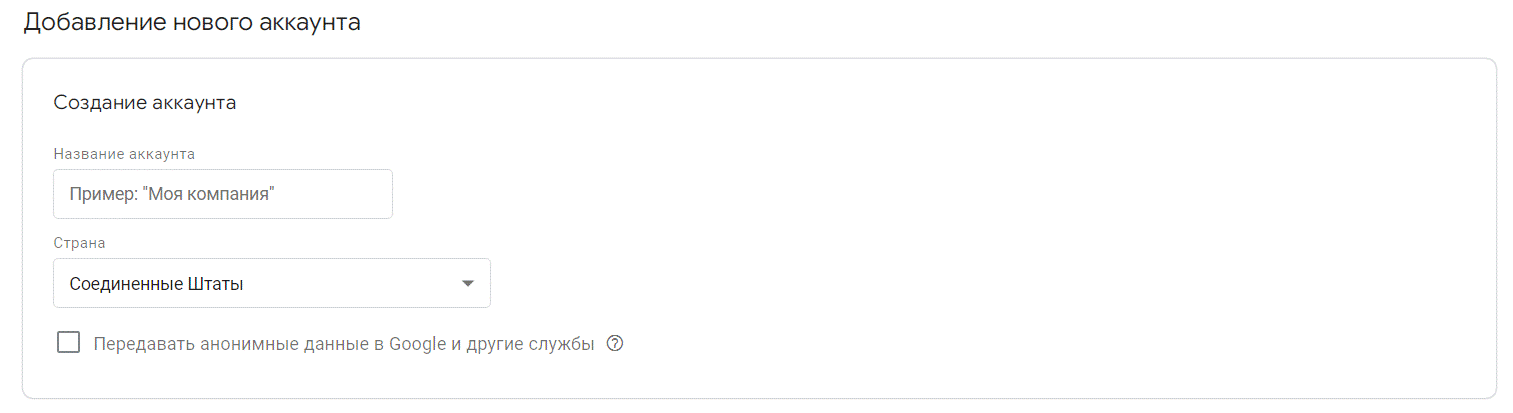Focus the account name input field

pyautogui.click(x=223, y=194)
